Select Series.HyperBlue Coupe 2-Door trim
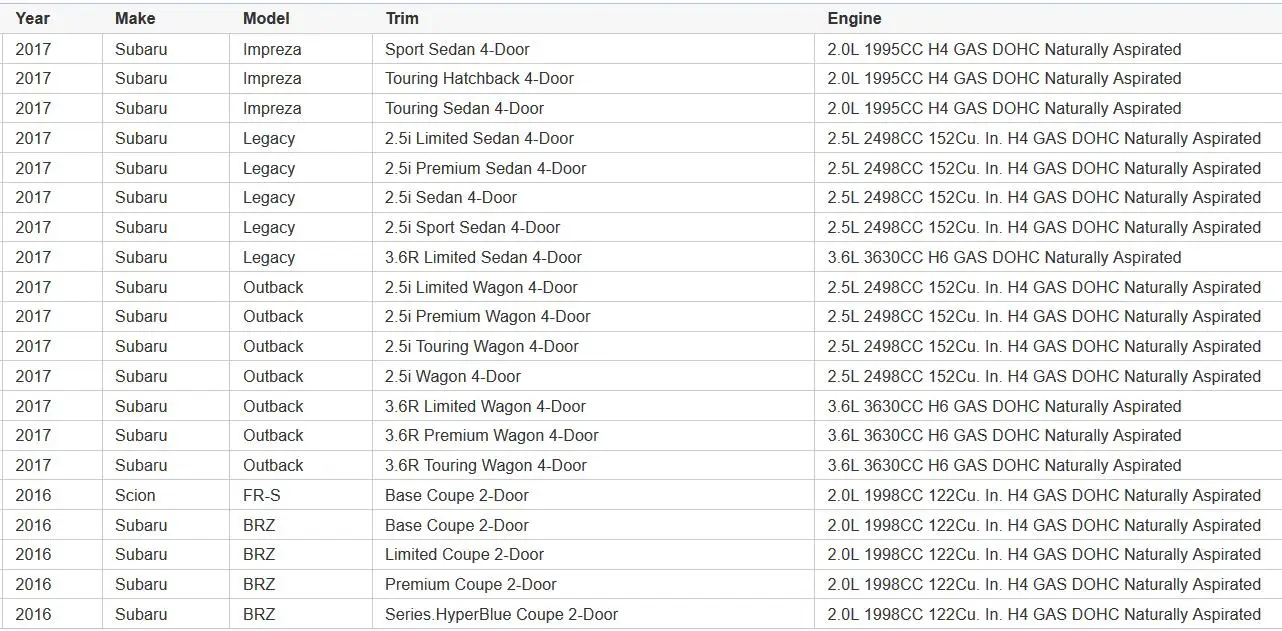 pos(593,614)
